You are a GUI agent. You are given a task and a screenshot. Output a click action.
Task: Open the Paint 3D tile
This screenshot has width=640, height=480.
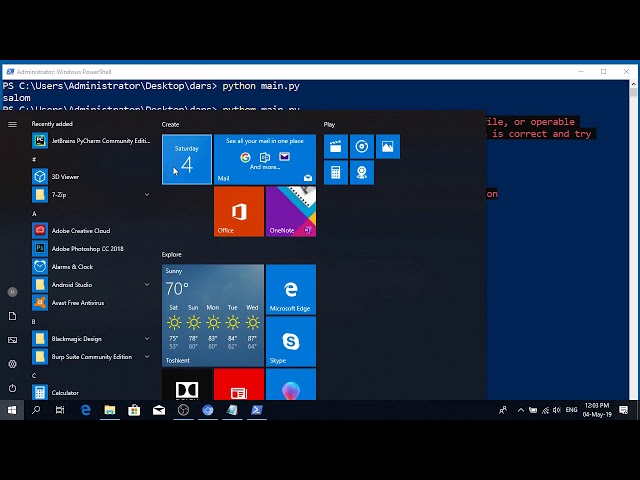(x=291, y=384)
